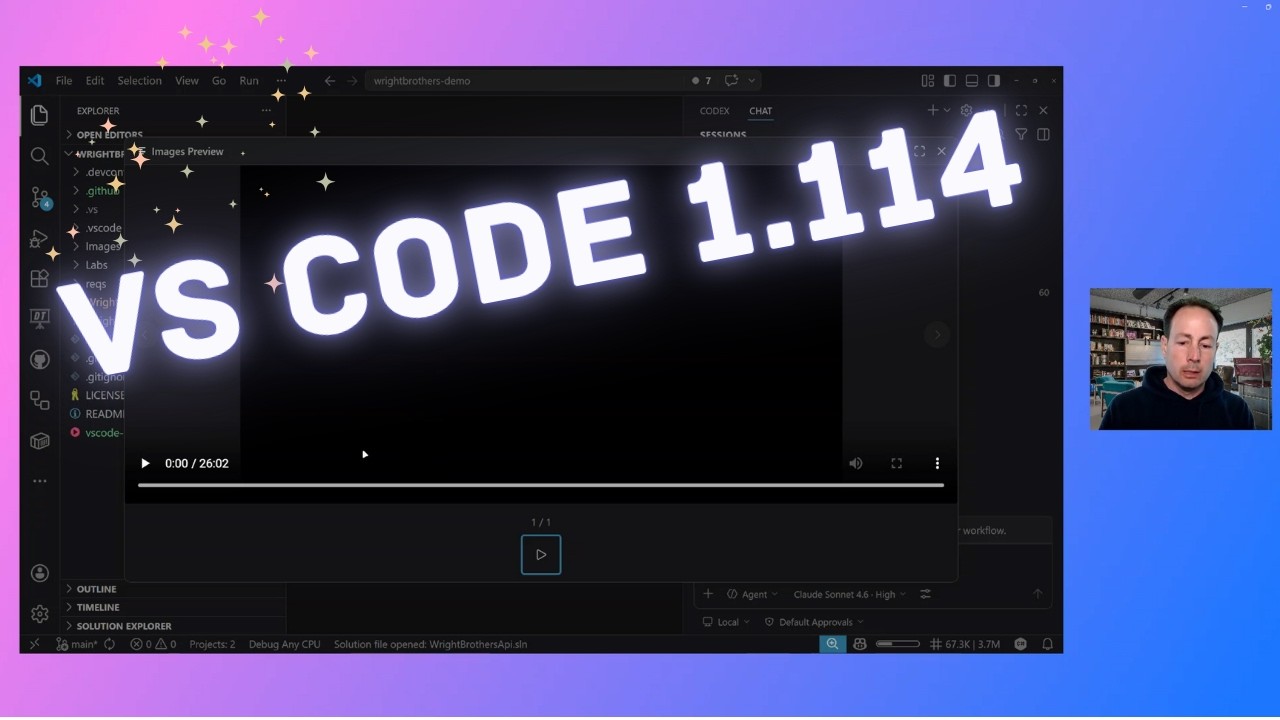Open notifications bell in status bar
Screen dimensions: 1280x720
pos(1047,644)
